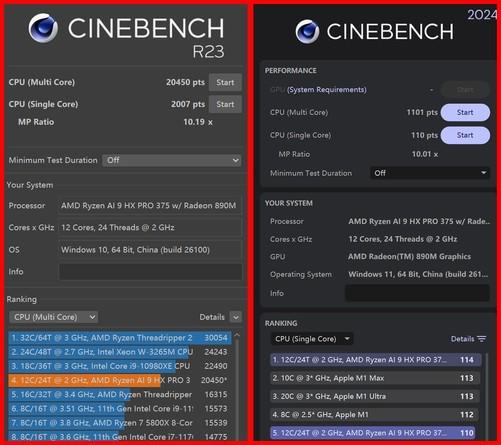Open R23 ranking CPU (Multi Core) dropdown

[x=53, y=317]
